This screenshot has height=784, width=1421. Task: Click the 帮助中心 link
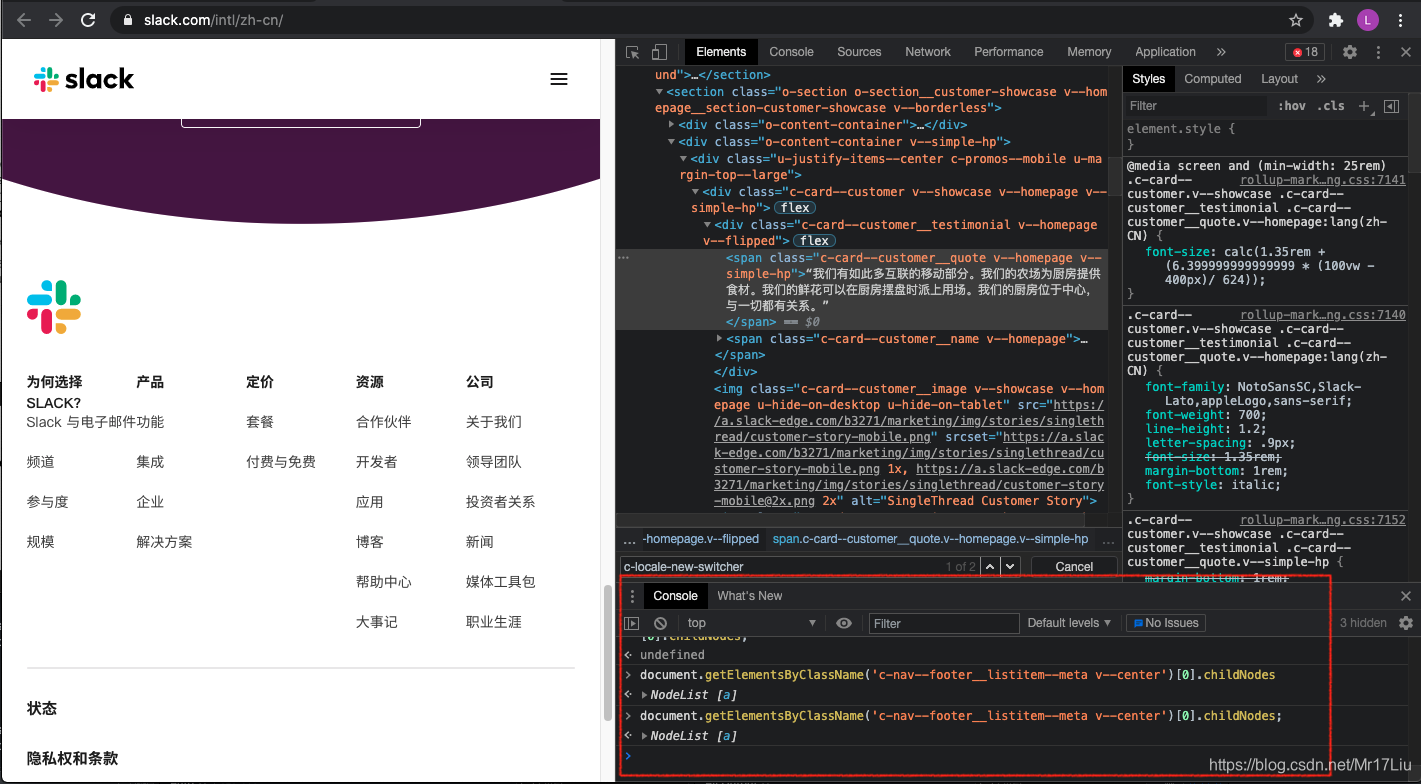pyautogui.click(x=386, y=581)
